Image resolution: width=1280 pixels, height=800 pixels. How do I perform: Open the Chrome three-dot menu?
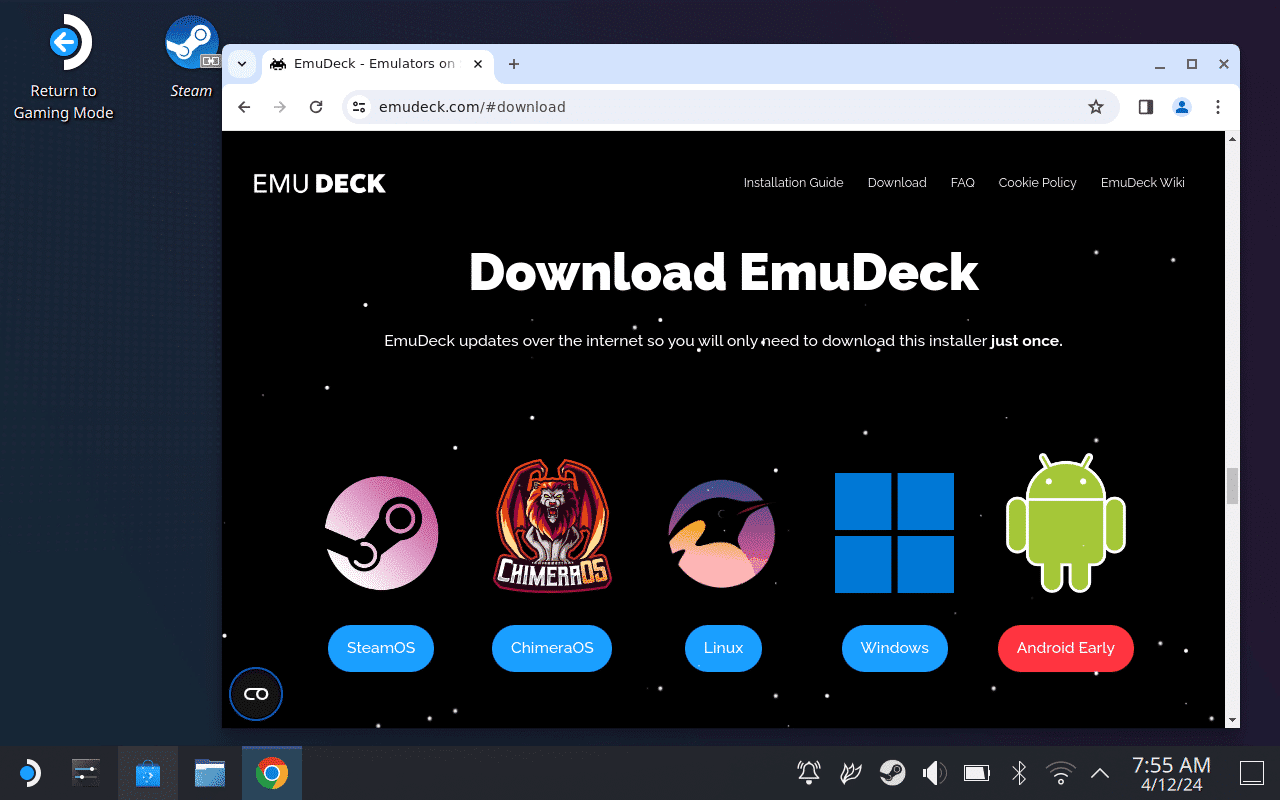[1218, 107]
